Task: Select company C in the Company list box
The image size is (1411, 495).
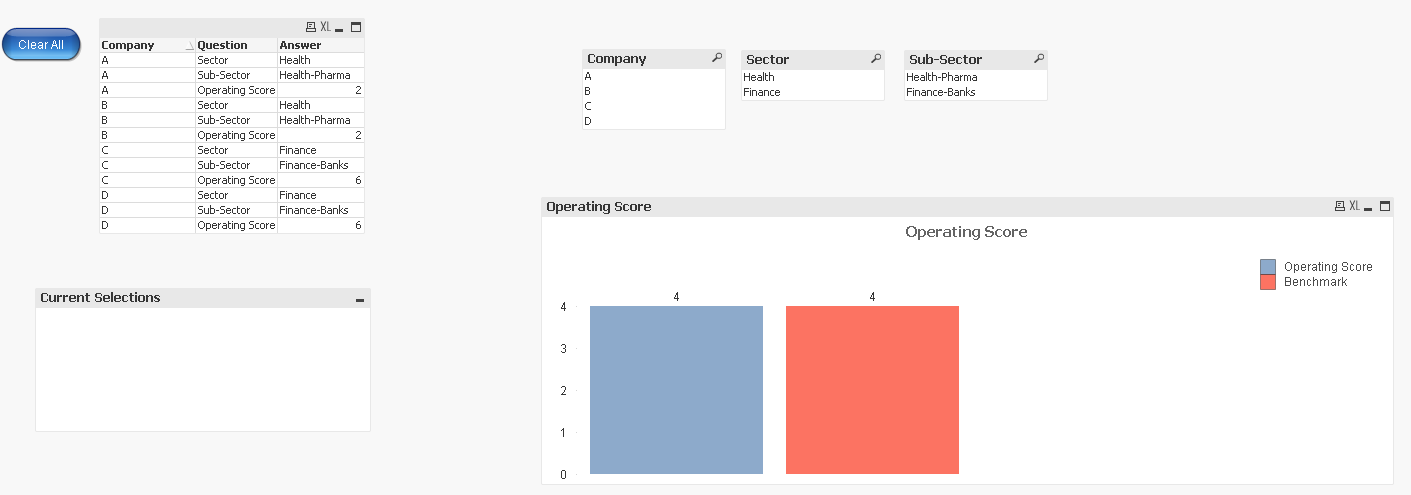Action: [x=588, y=106]
